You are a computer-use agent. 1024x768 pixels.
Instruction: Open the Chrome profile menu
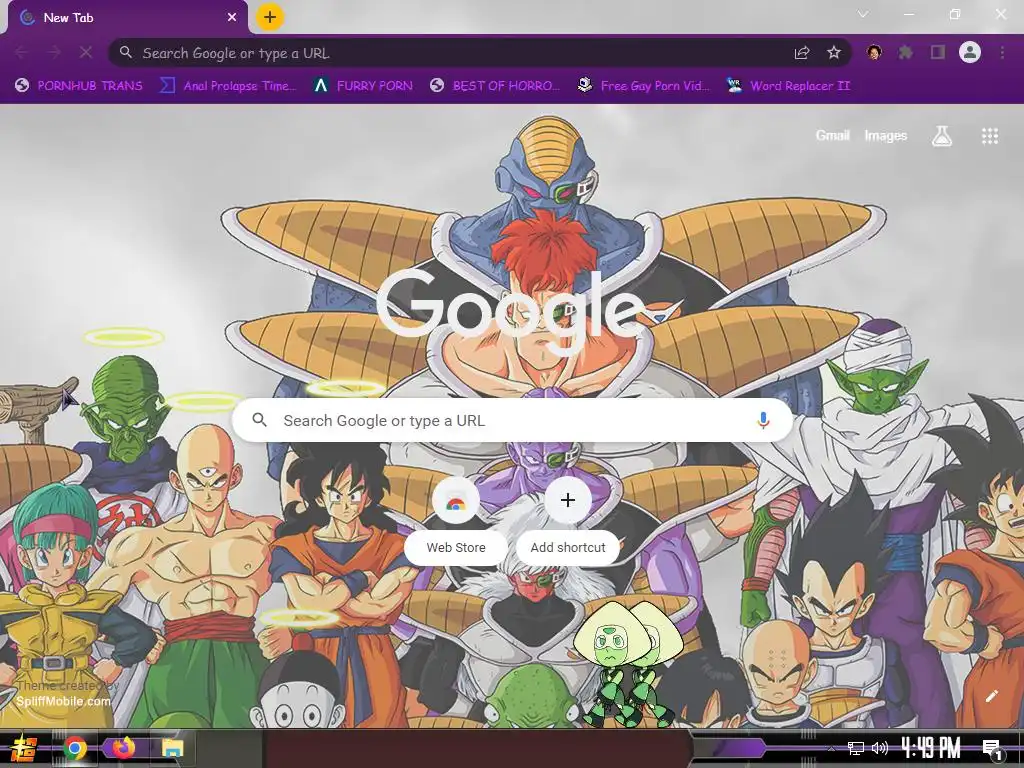[970, 52]
